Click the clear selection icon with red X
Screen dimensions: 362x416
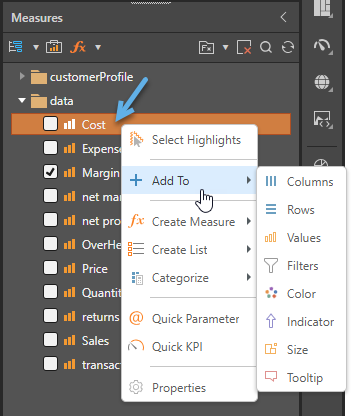point(244,47)
